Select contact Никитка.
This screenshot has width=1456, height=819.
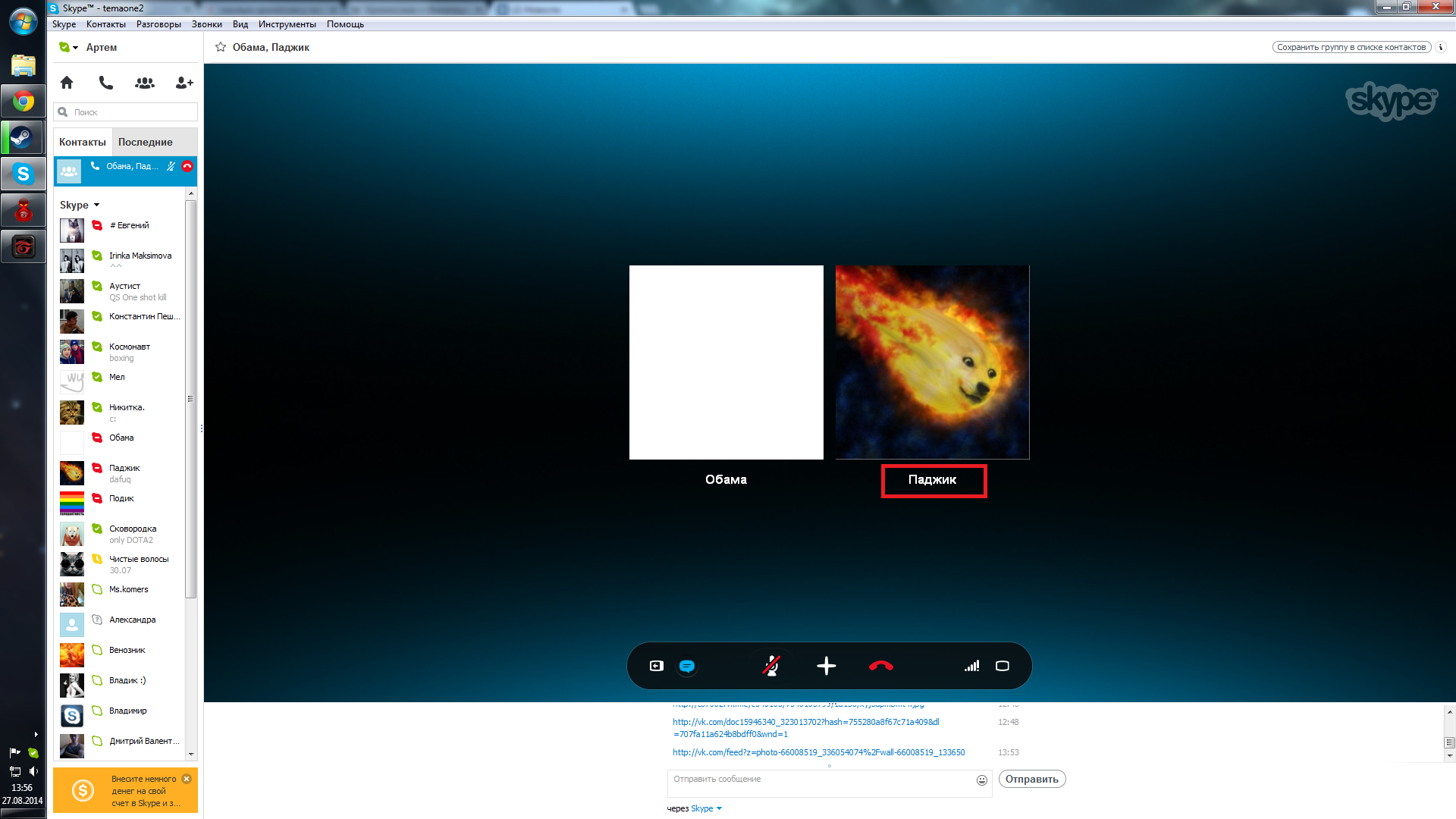point(120,413)
